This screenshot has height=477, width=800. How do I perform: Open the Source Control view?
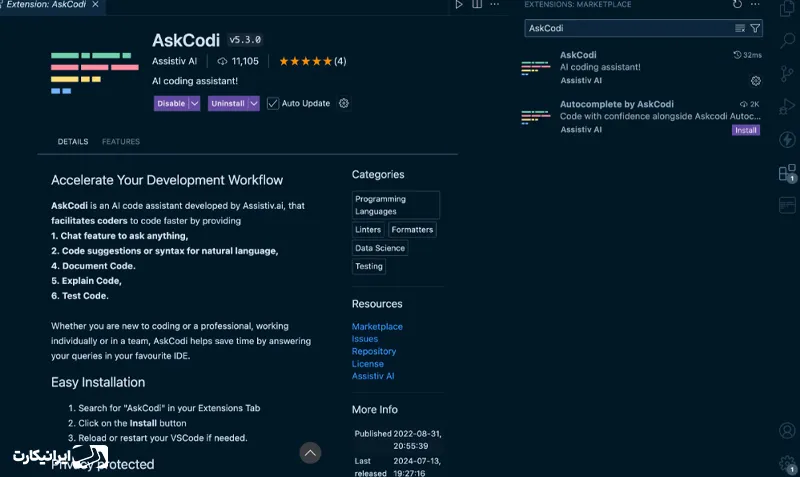pyautogui.click(x=787, y=74)
